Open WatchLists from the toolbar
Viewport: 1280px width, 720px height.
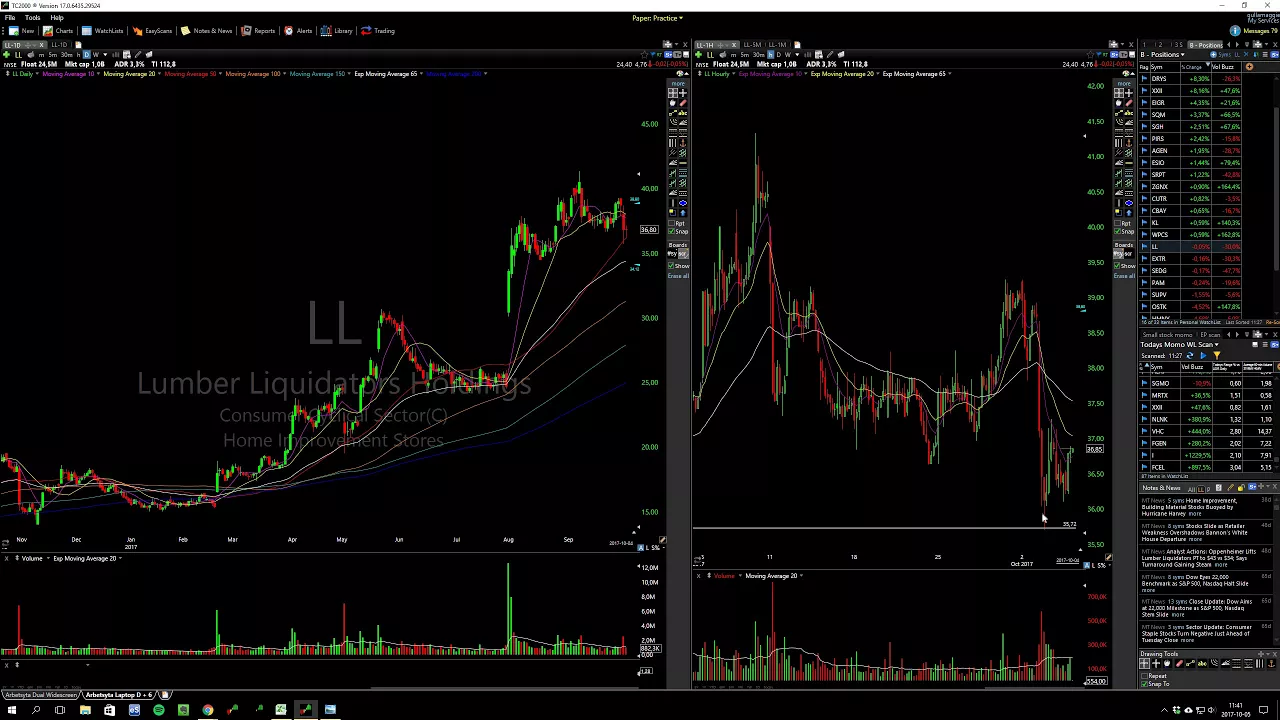pos(102,31)
